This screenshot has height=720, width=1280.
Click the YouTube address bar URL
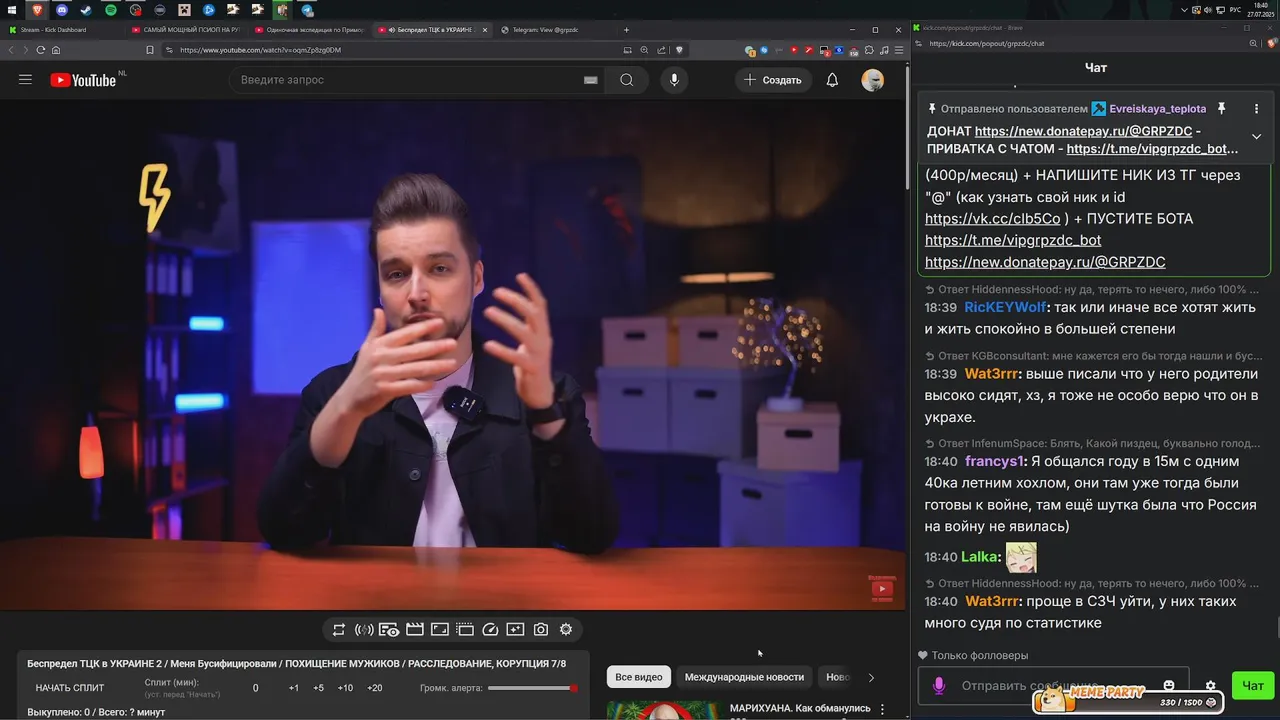tap(260, 50)
